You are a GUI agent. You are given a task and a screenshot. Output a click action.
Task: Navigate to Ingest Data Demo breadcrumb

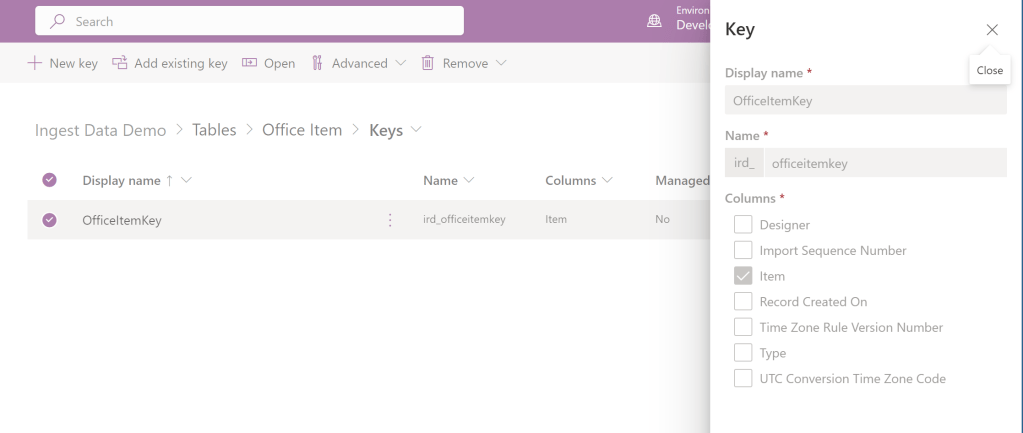[100, 130]
